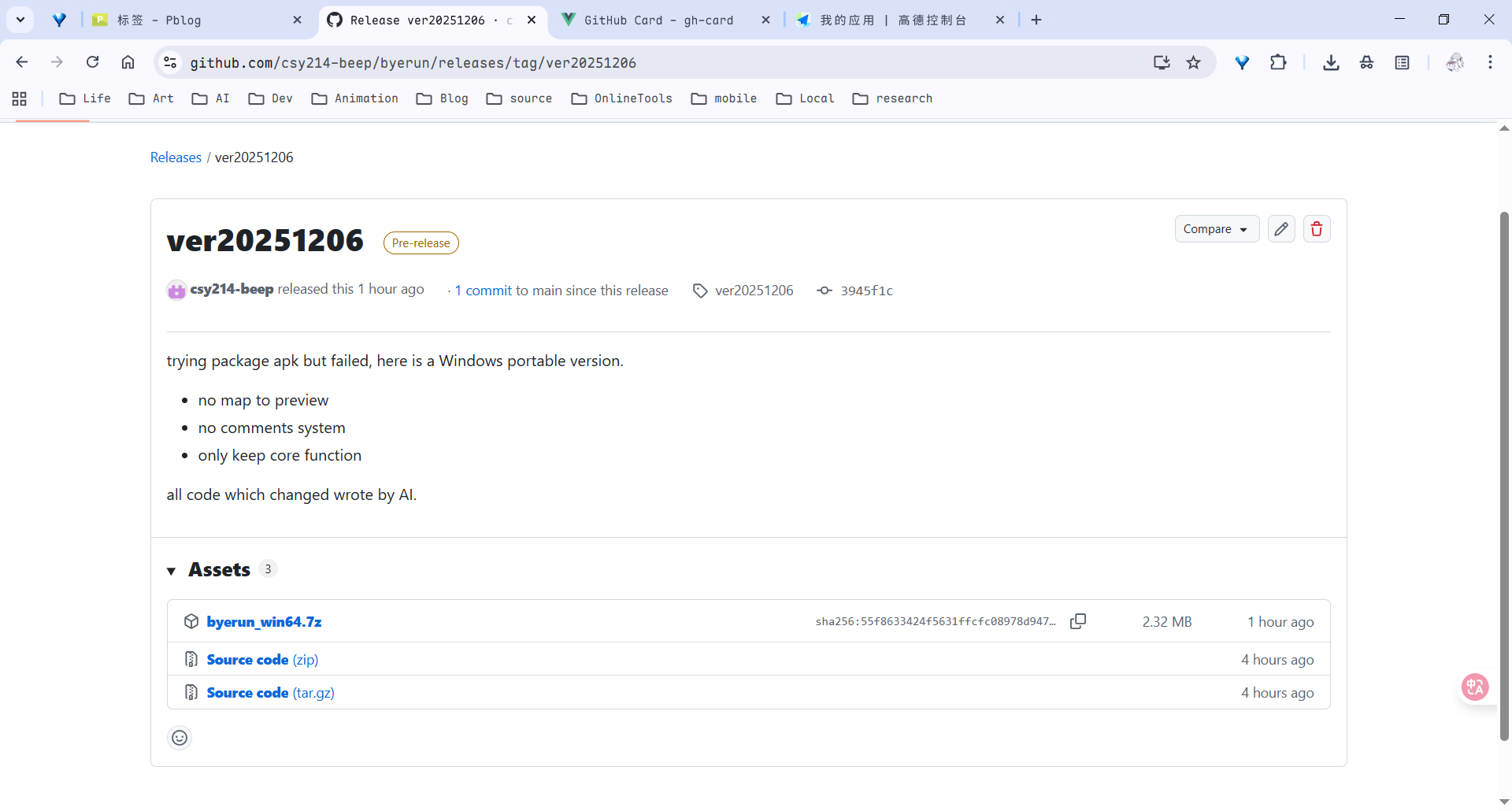This screenshot has height=811, width=1512.
Task: Click the floating translate icon
Action: point(1475,687)
